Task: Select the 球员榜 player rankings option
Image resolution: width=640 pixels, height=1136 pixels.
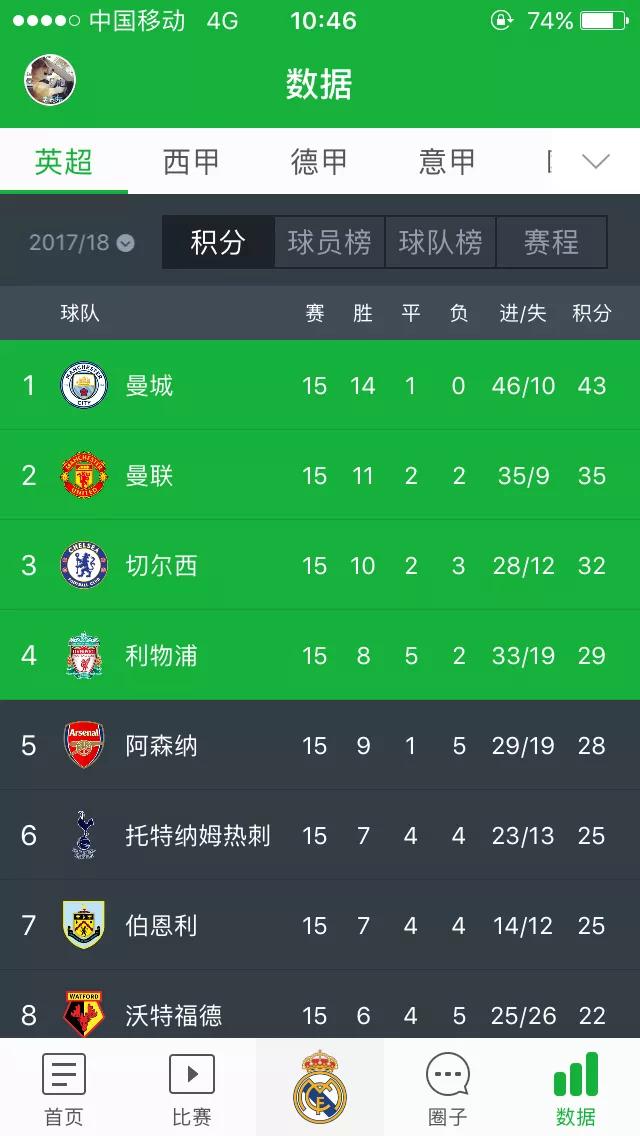Action: coord(328,242)
